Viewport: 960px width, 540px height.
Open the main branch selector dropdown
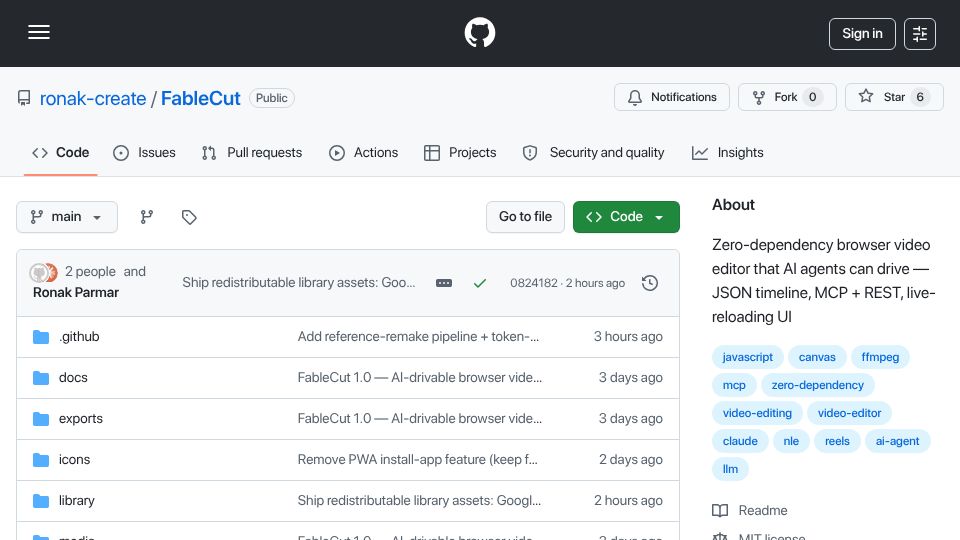pos(67,217)
